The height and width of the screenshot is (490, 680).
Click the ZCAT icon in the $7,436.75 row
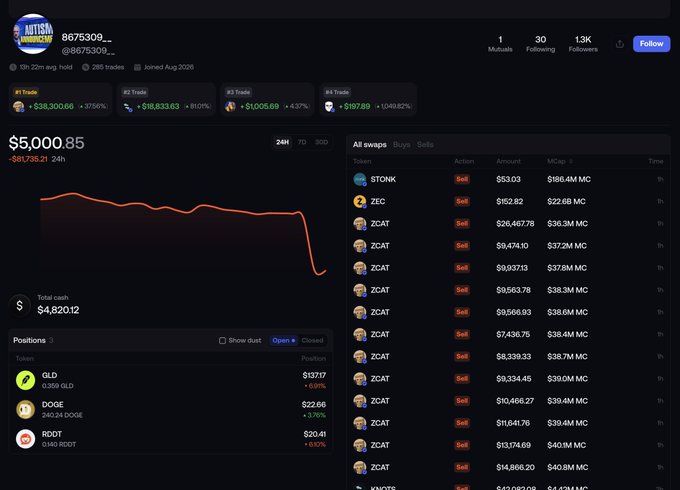[360, 334]
